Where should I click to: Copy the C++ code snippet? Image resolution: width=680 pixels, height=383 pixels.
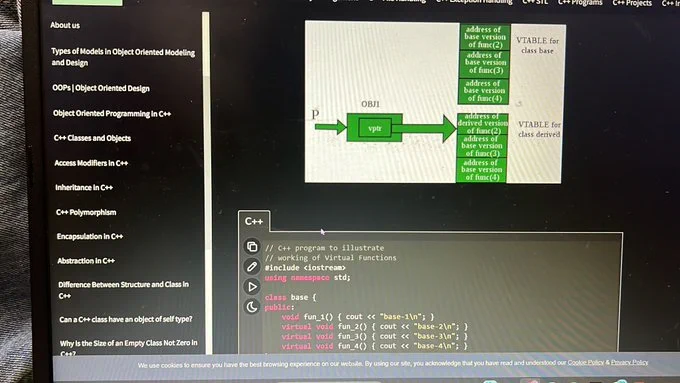click(x=252, y=246)
